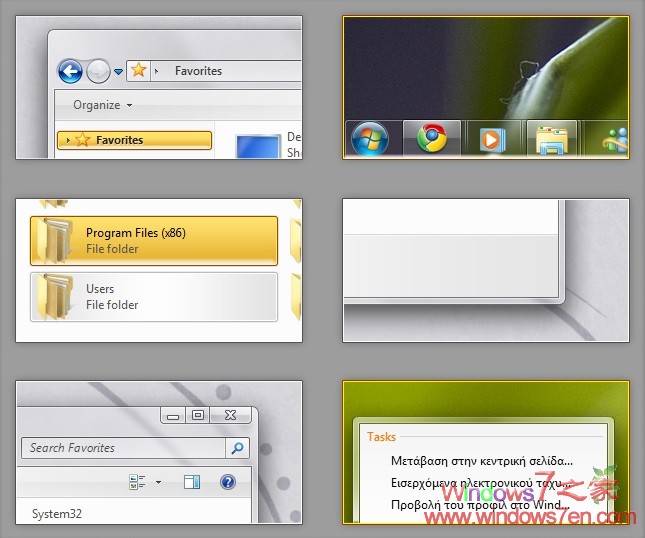Select the Users folder
The image size is (645, 538).
coord(154,297)
